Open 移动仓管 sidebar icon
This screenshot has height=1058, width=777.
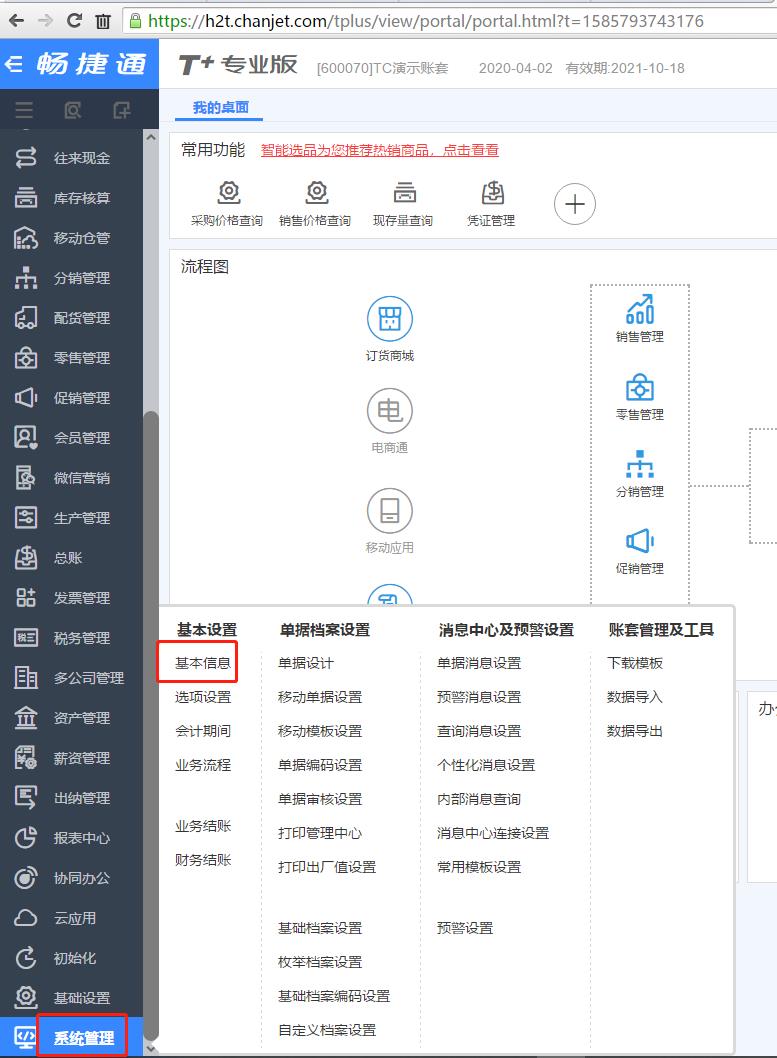(x=26, y=238)
